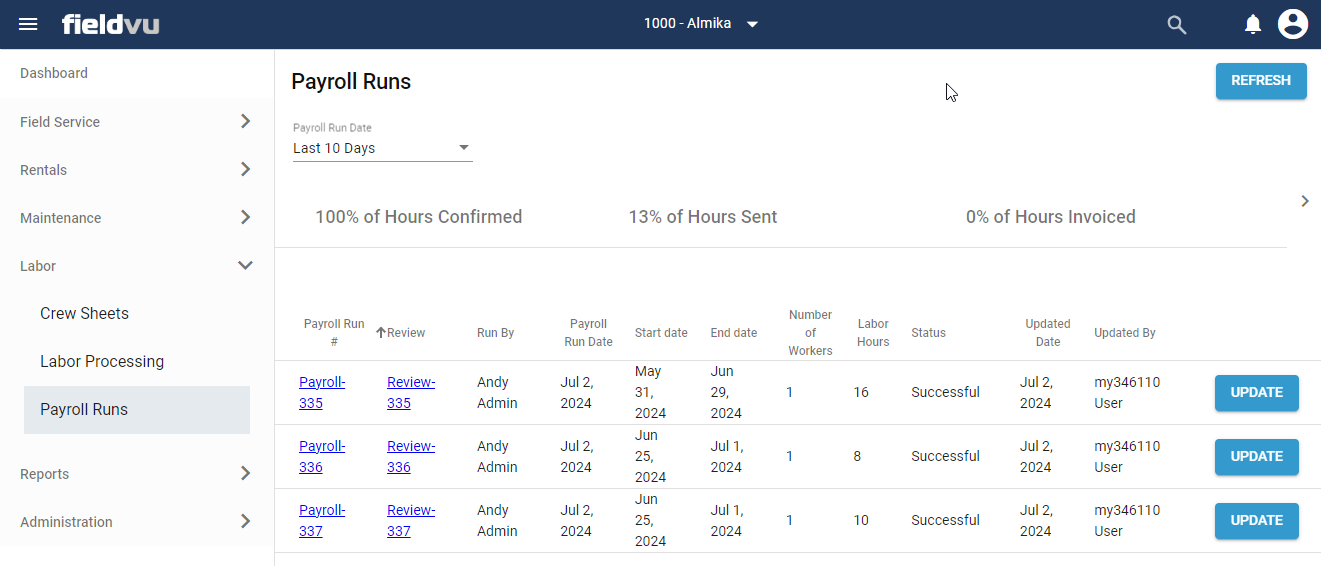Screen dimensions: 1321x566
Task: Open the Payroll-335 link
Action: pyautogui.click(x=321, y=392)
